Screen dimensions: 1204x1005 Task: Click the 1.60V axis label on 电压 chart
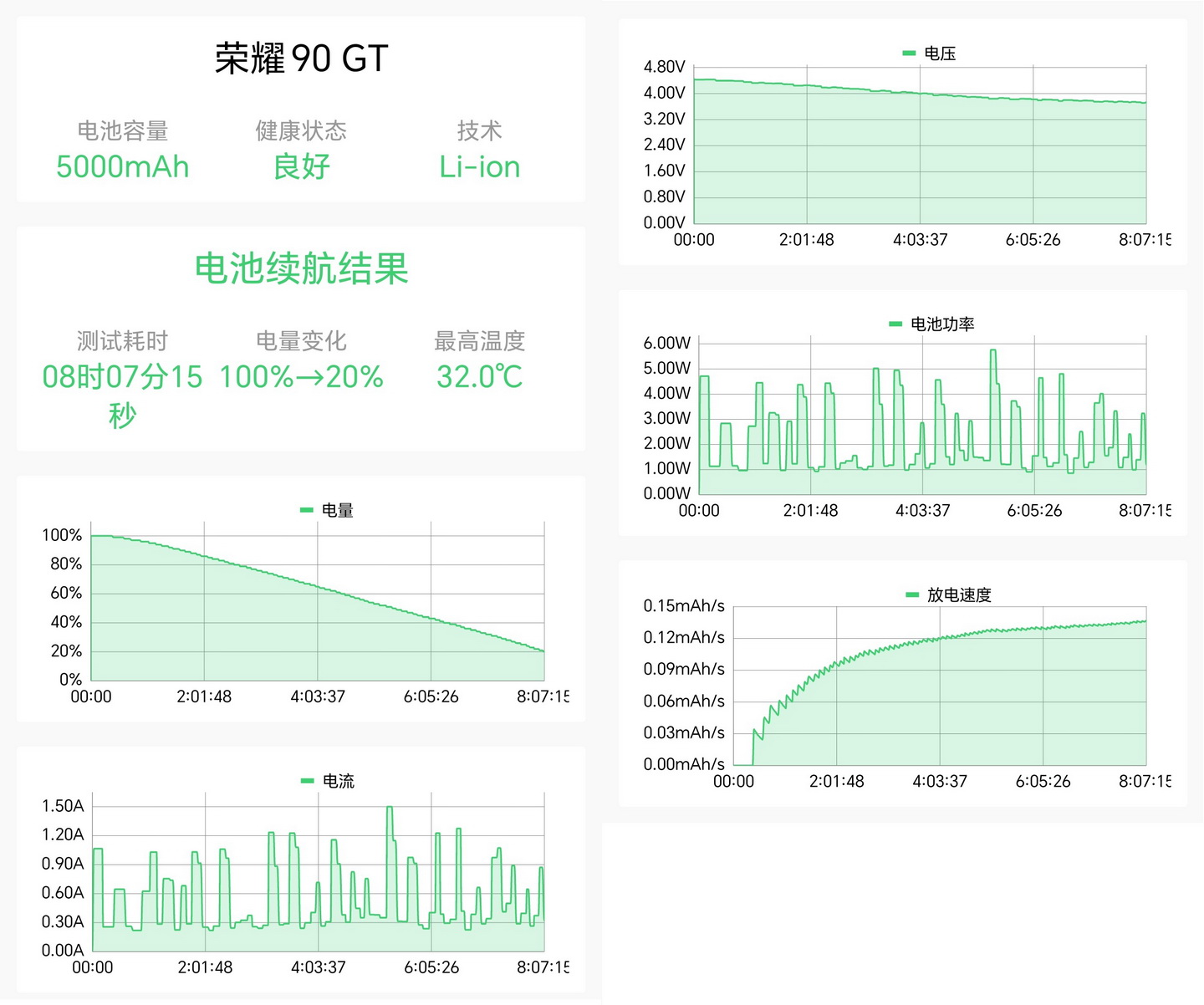point(665,171)
